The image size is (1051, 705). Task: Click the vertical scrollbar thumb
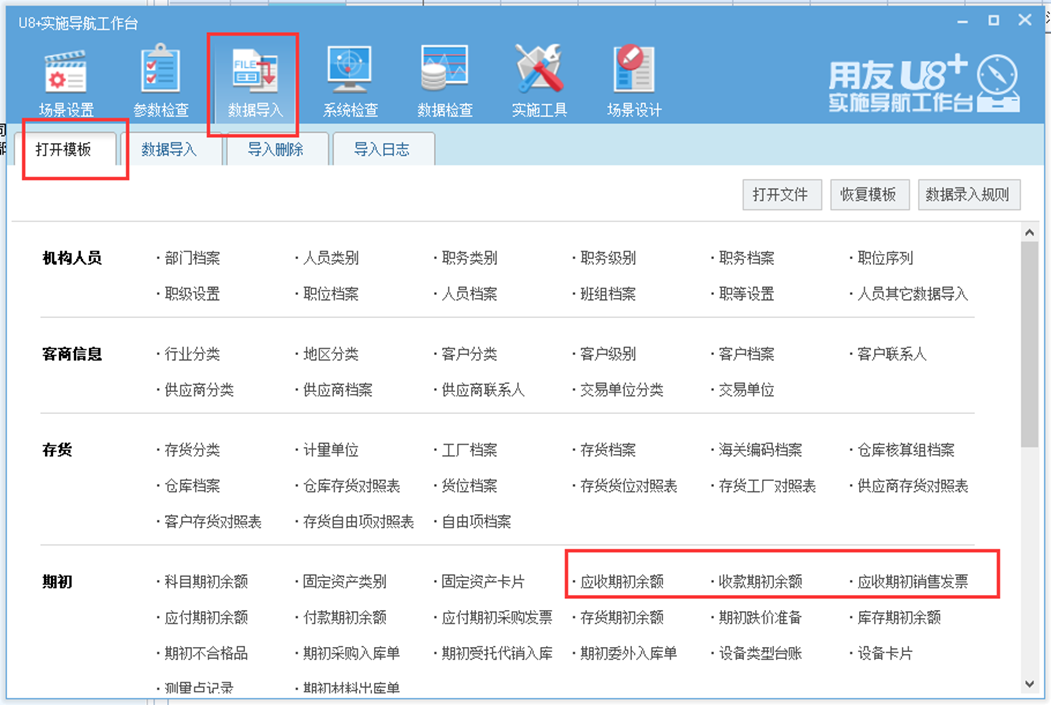click(1030, 344)
